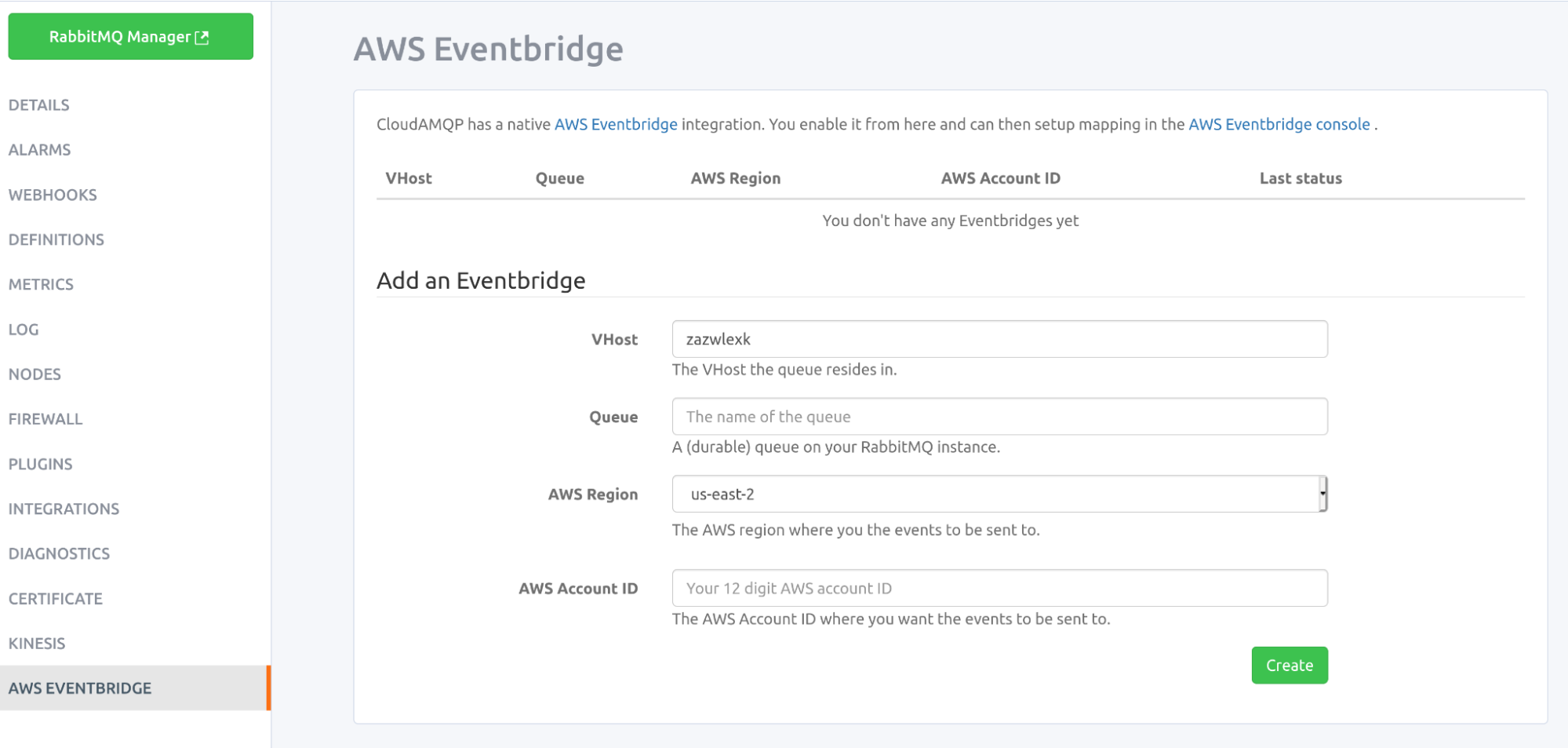Click "You don't have any Eventbridges yet" text
Screen dimensions: 1568x748
point(951,221)
